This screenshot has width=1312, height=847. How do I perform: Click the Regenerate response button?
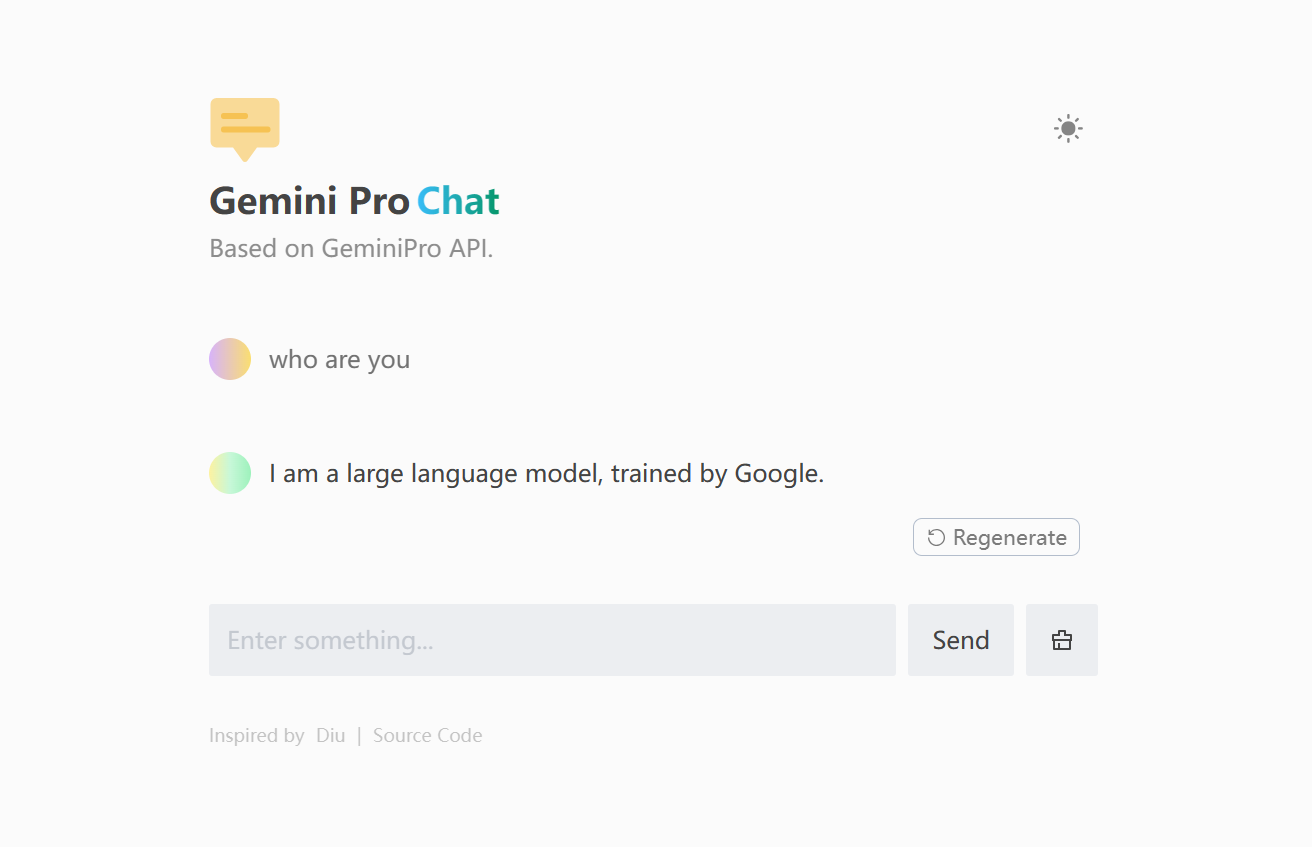(996, 537)
